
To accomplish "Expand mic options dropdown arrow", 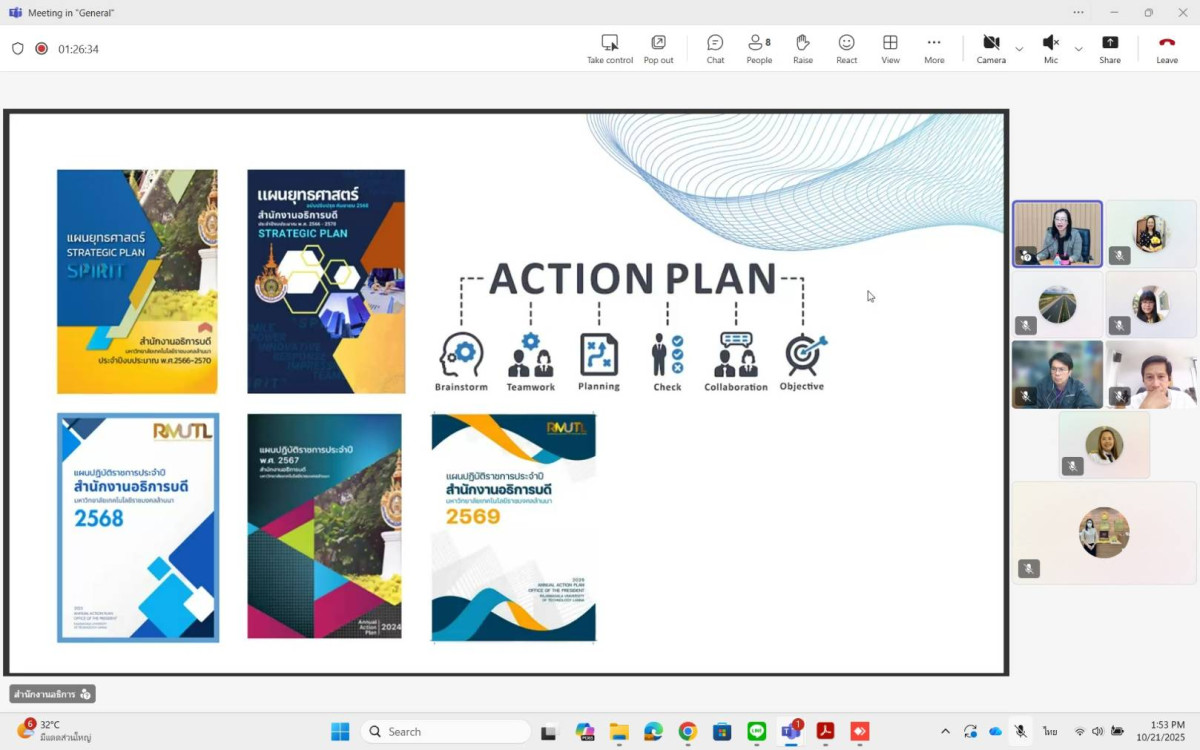I will click(x=1078, y=49).
